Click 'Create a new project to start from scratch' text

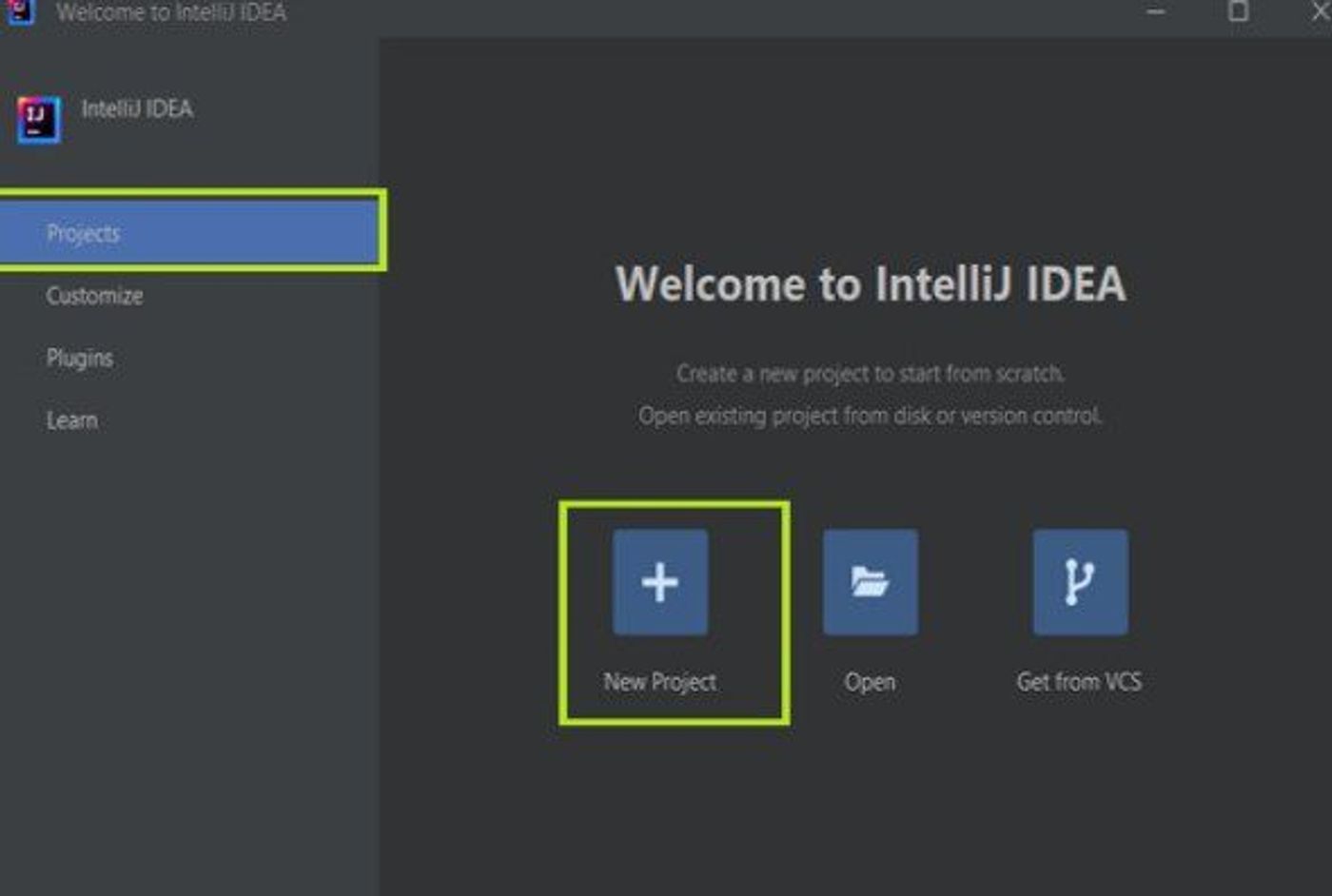pyautogui.click(x=871, y=374)
